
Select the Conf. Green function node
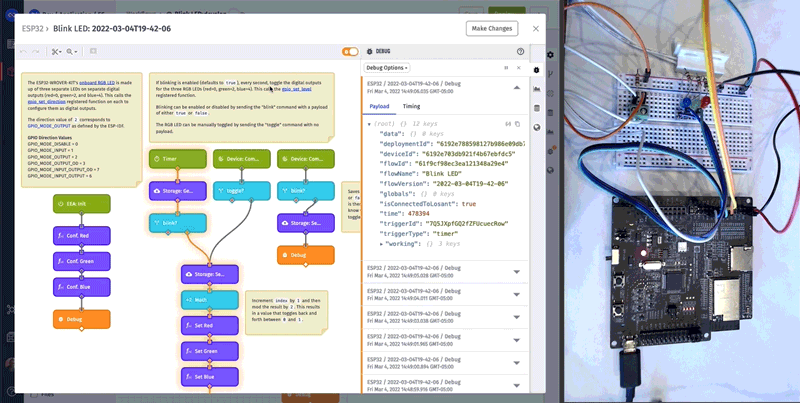tap(82, 261)
